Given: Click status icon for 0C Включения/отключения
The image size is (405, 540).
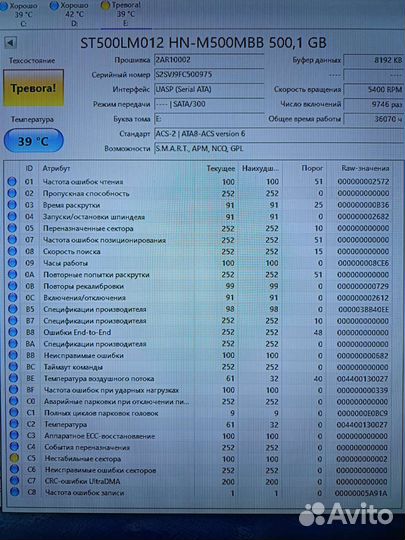Looking at the screenshot, I should [13, 298].
